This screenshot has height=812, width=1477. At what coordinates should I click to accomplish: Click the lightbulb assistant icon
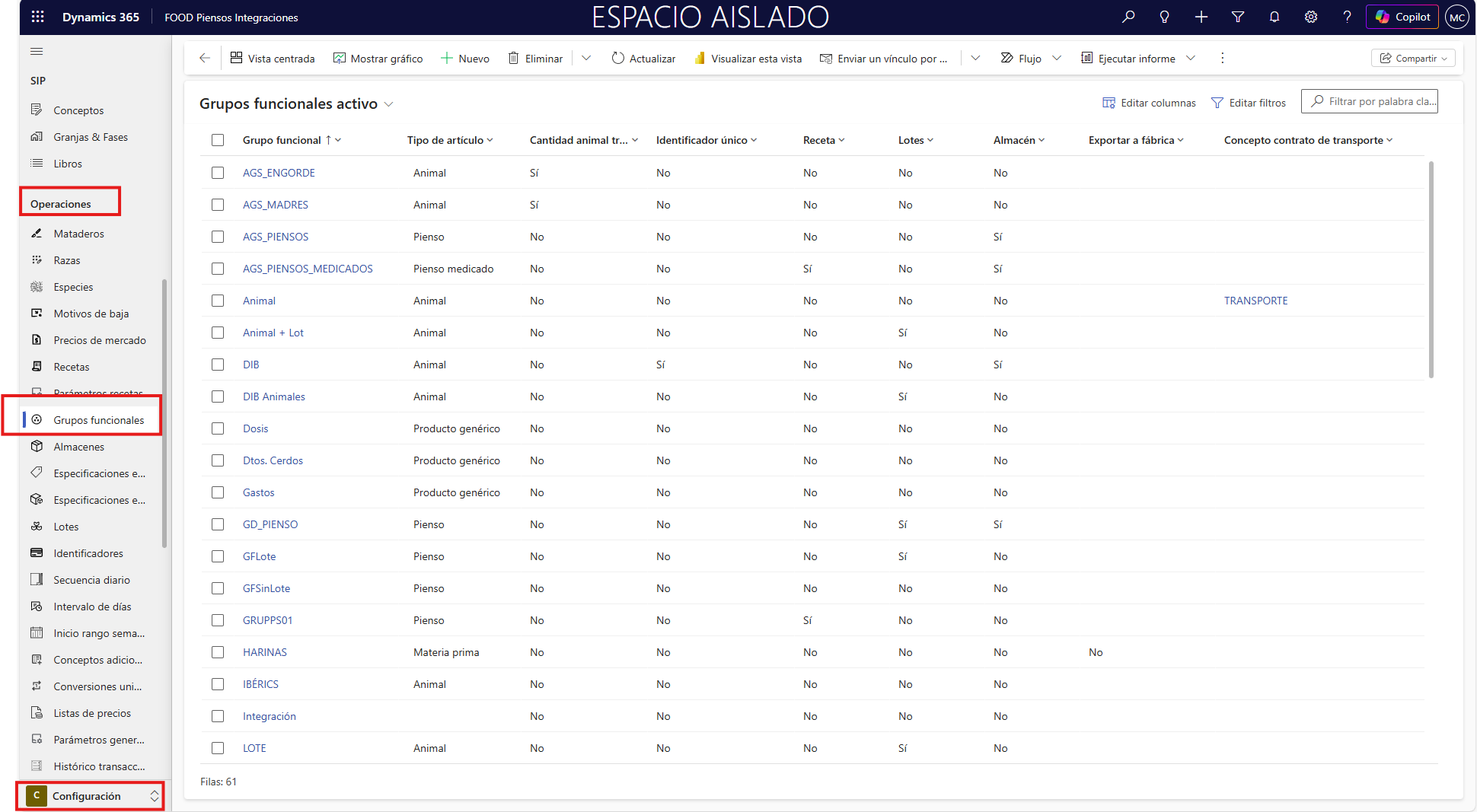(x=1164, y=17)
